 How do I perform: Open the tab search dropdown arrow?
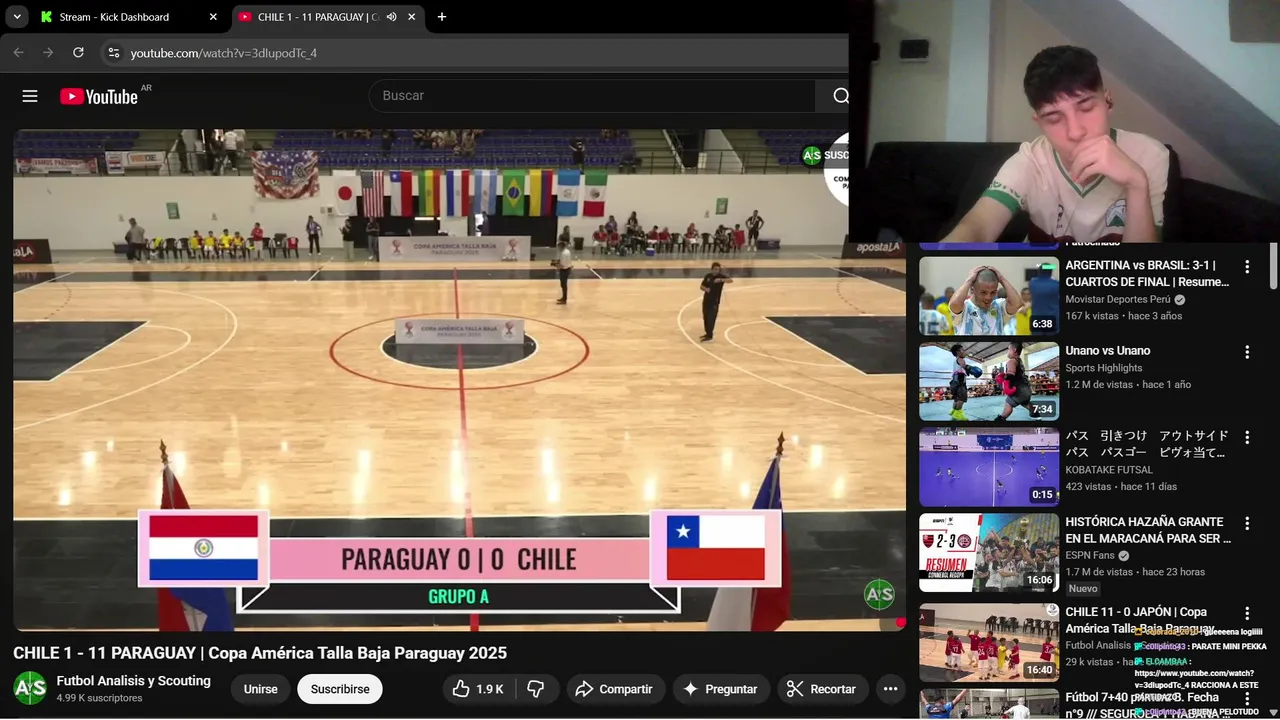pos(17,17)
